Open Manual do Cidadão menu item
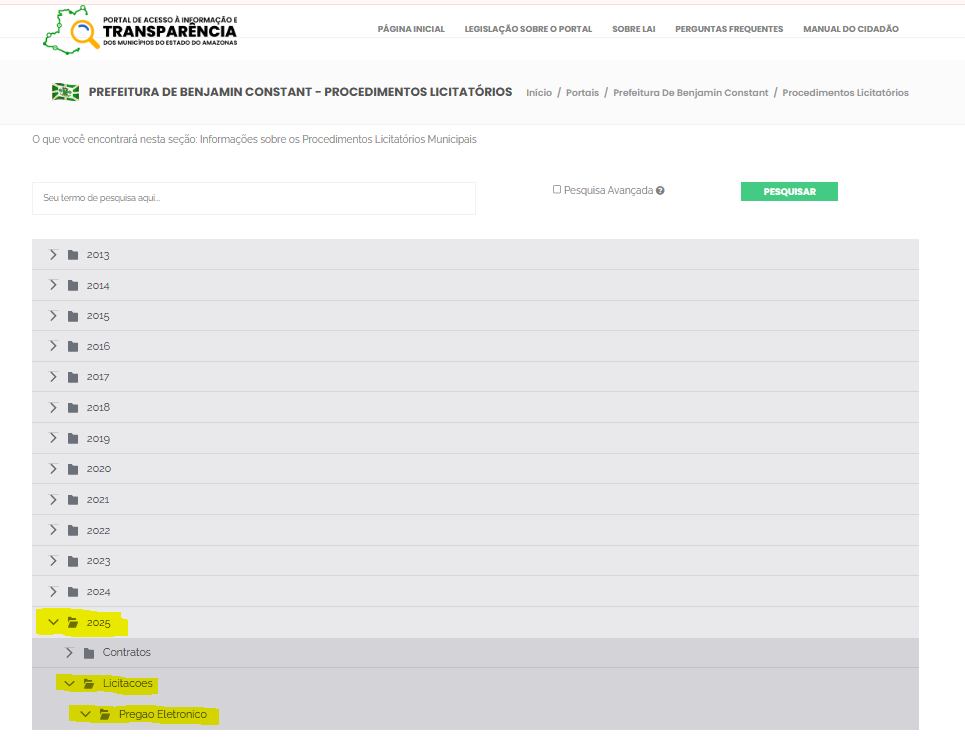The width and height of the screenshot is (965, 739). (x=850, y=29)
